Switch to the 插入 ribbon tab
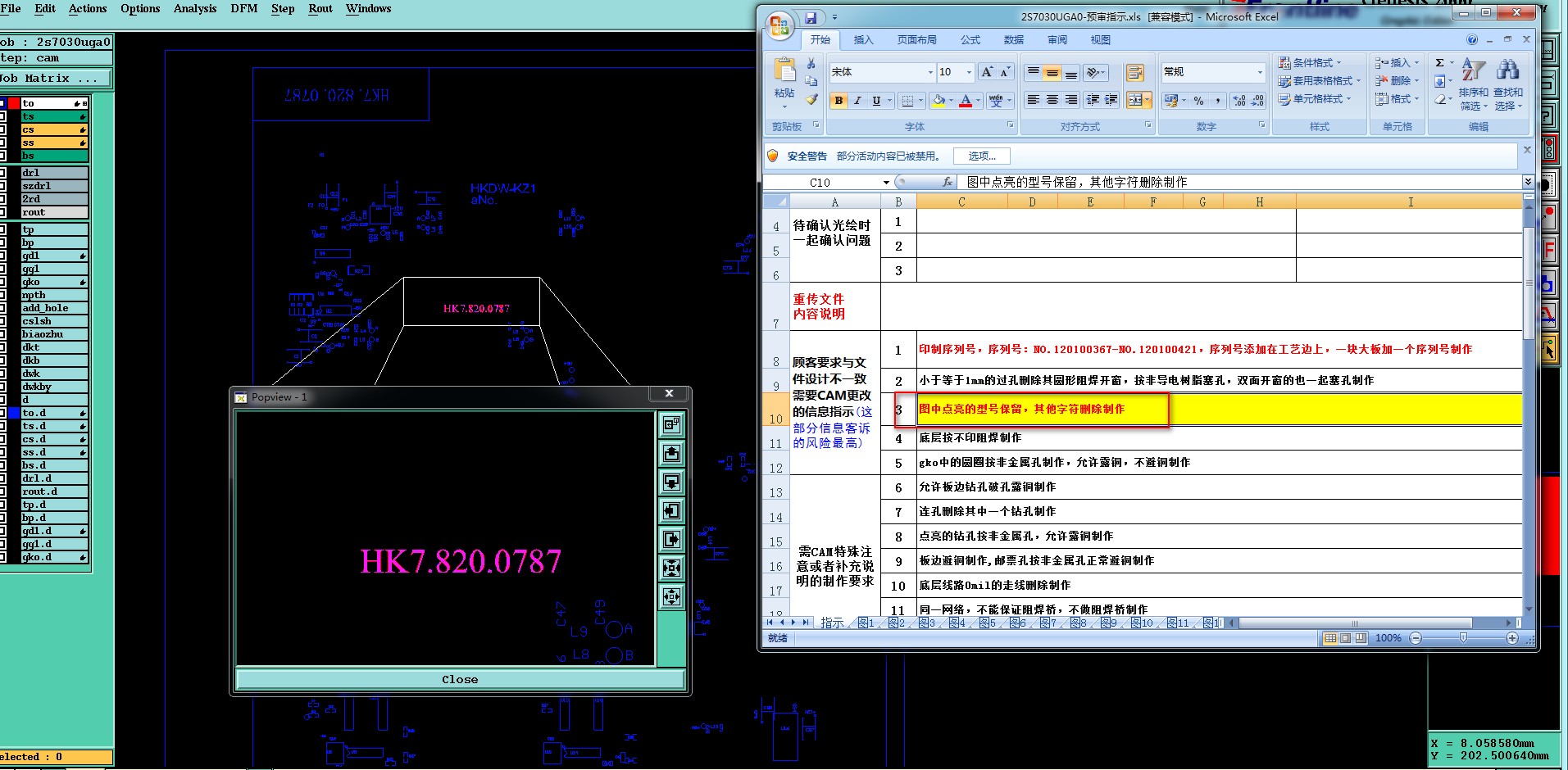 tap(863, 40)
